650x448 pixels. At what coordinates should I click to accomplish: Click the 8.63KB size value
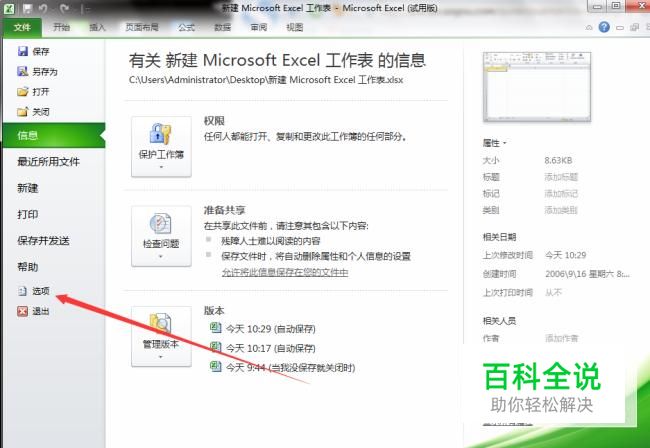click(x=558, y=160)
